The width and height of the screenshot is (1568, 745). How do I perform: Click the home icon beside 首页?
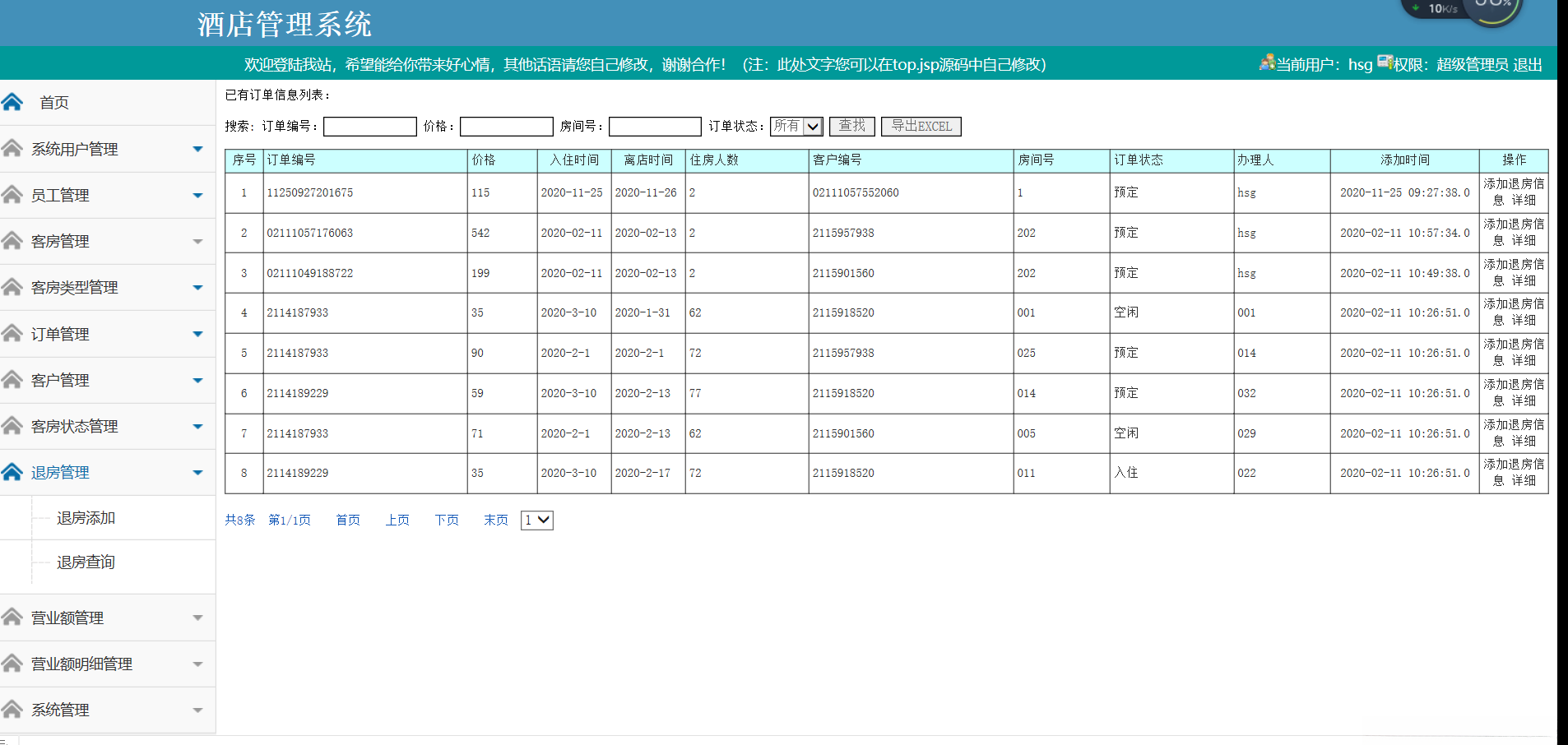tap(12, 101)
